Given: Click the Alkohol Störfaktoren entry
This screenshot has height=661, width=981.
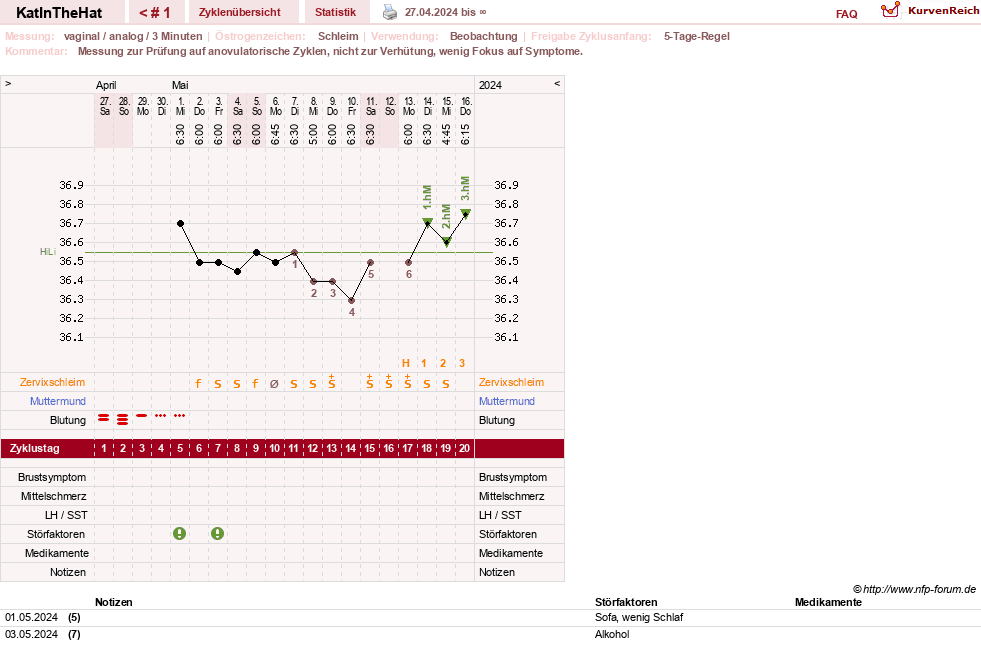Looking at the screenshot, I should (x=612, y=634).
